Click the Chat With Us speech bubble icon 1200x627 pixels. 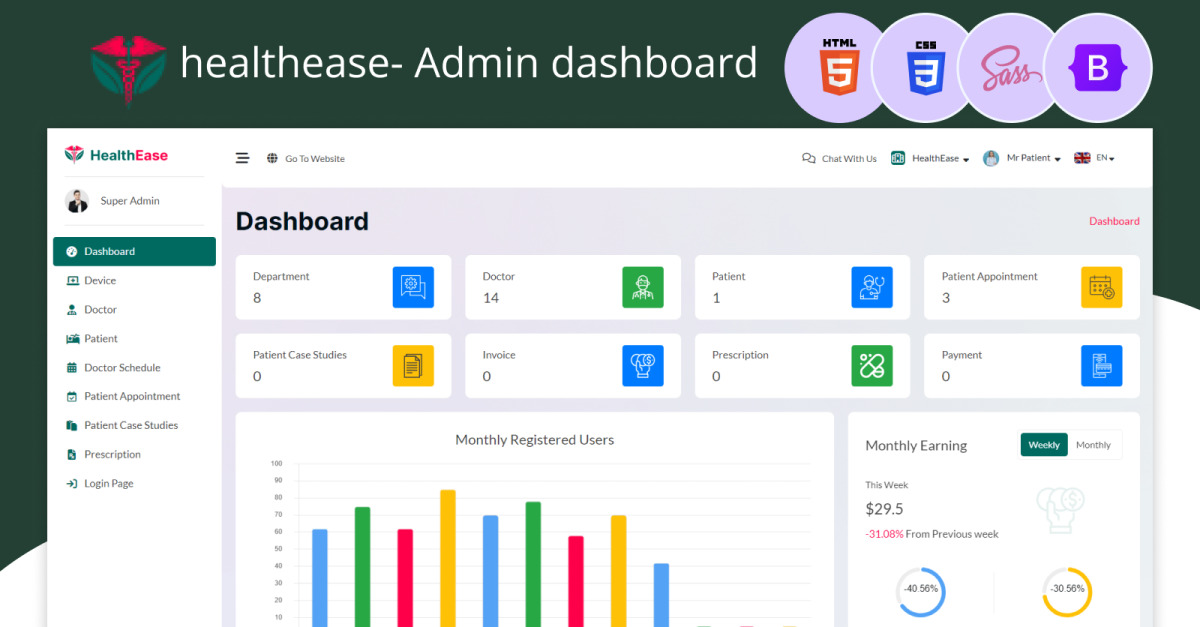coord(809,158)
